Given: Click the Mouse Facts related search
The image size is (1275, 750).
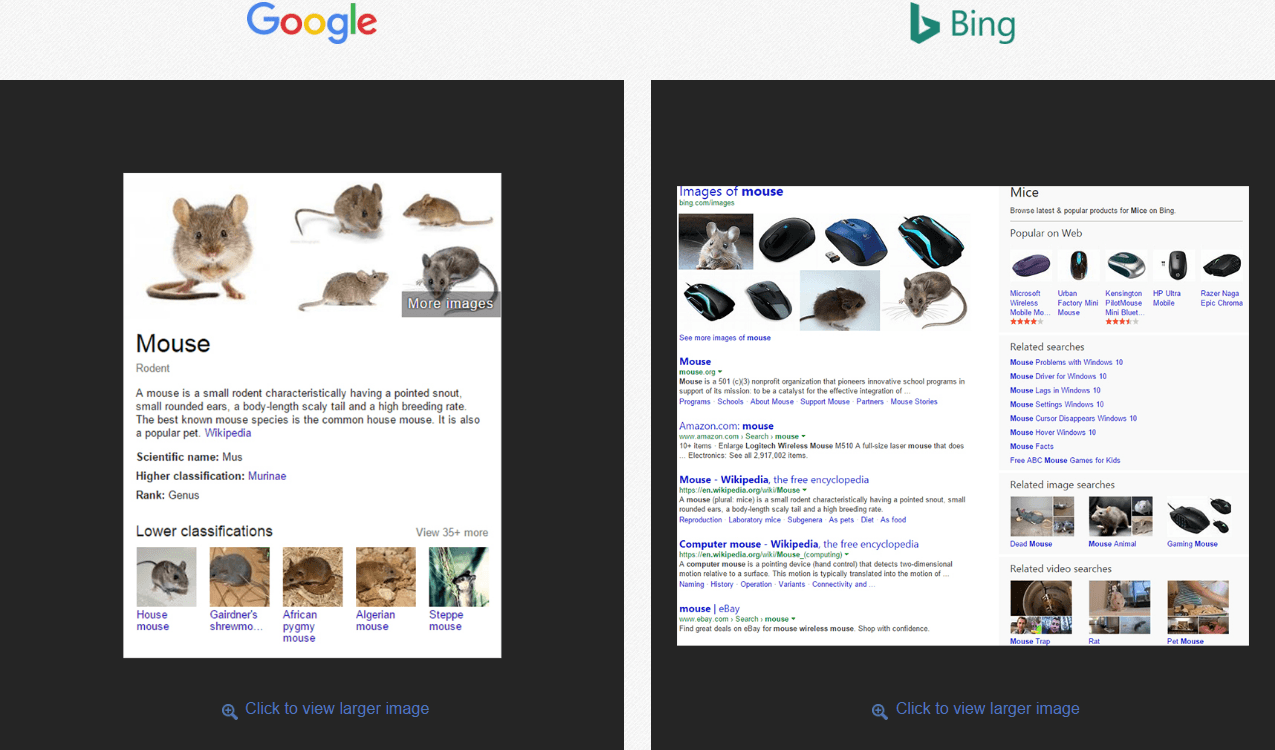Looking at the screenshot, I should tap(1032, 446).
